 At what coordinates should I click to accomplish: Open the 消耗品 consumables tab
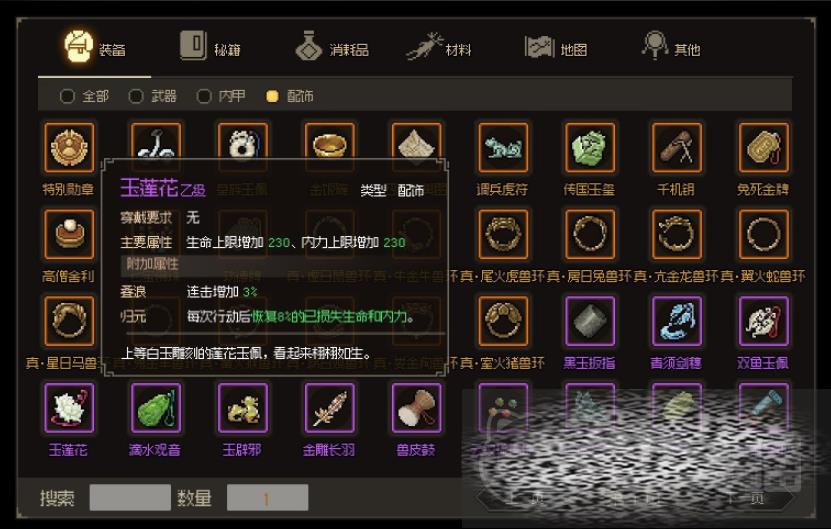[332, 47]
